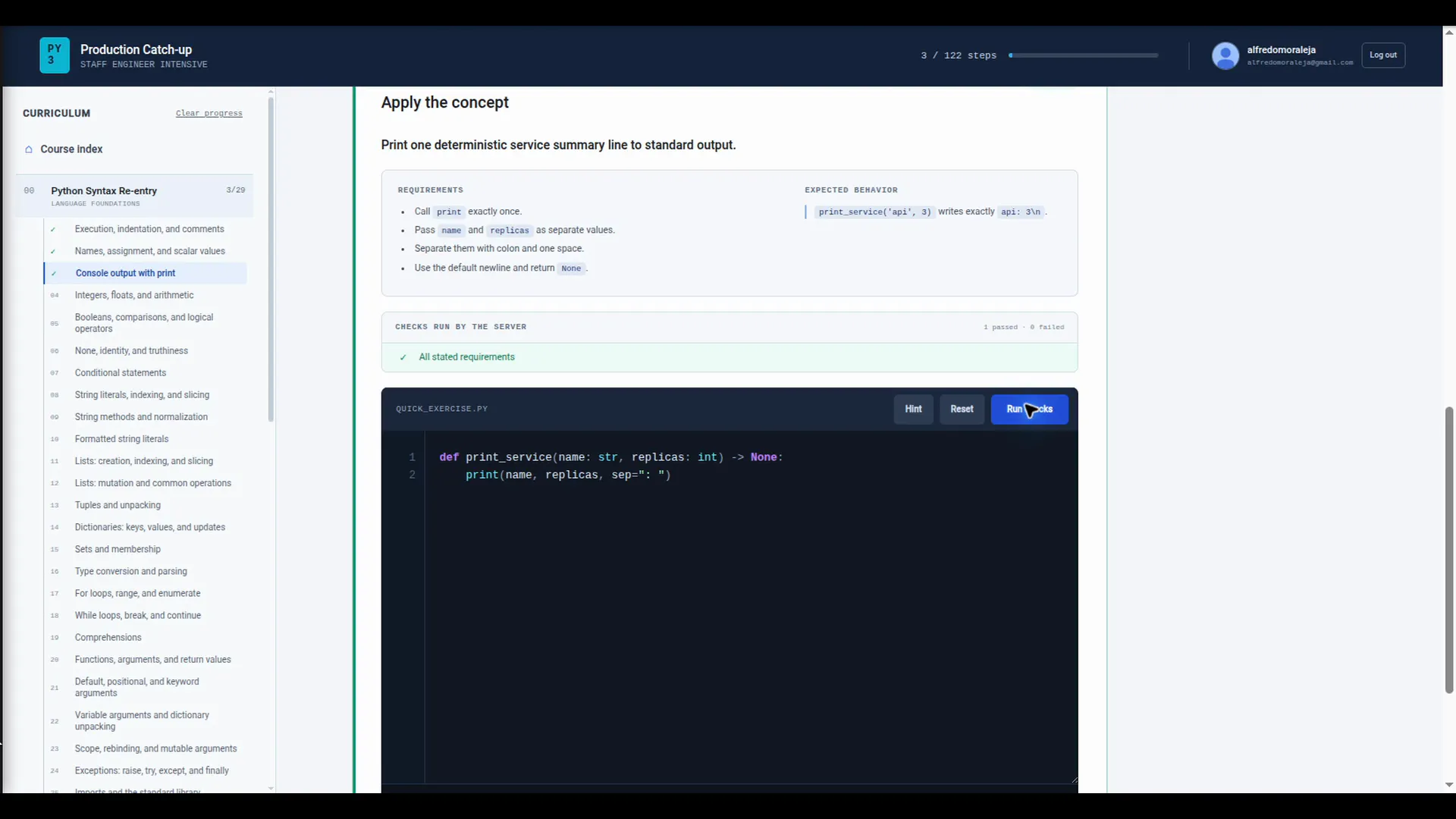Collapse the Python Syntax Re-entry section
This screenshot has height=819, width=1456.
[134, 196]
